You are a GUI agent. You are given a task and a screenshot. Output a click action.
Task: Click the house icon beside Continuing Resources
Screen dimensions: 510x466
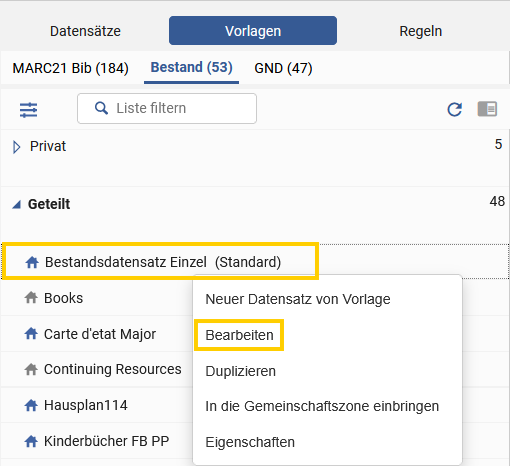coord(31,369)
